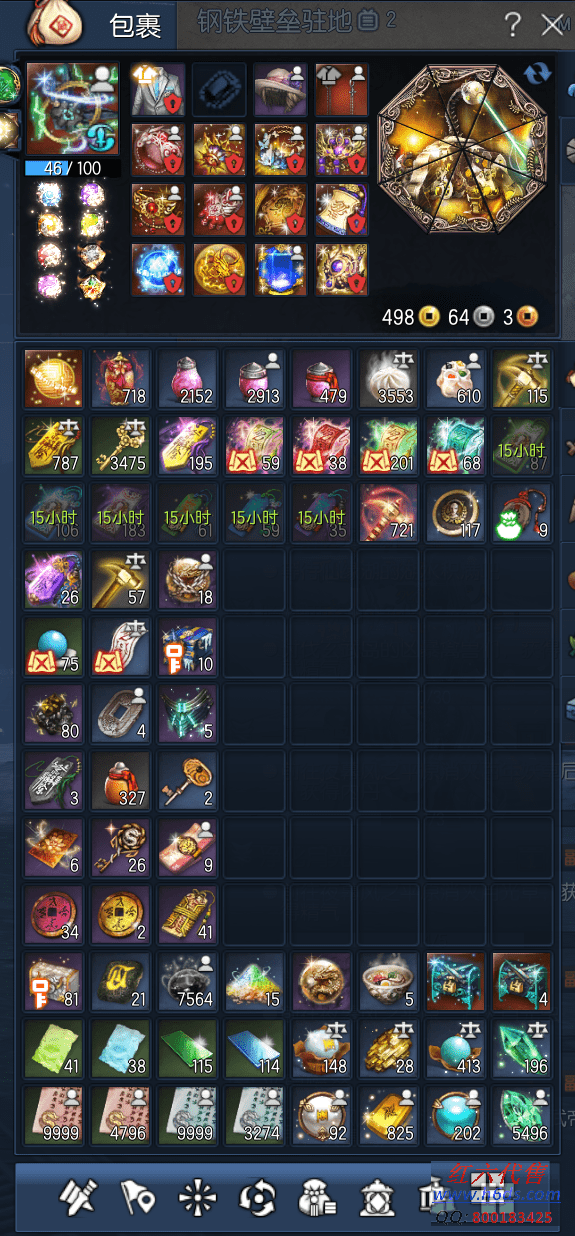Select the pink potion with count 2152
The image size is (575, 1236).
point(189,377)
